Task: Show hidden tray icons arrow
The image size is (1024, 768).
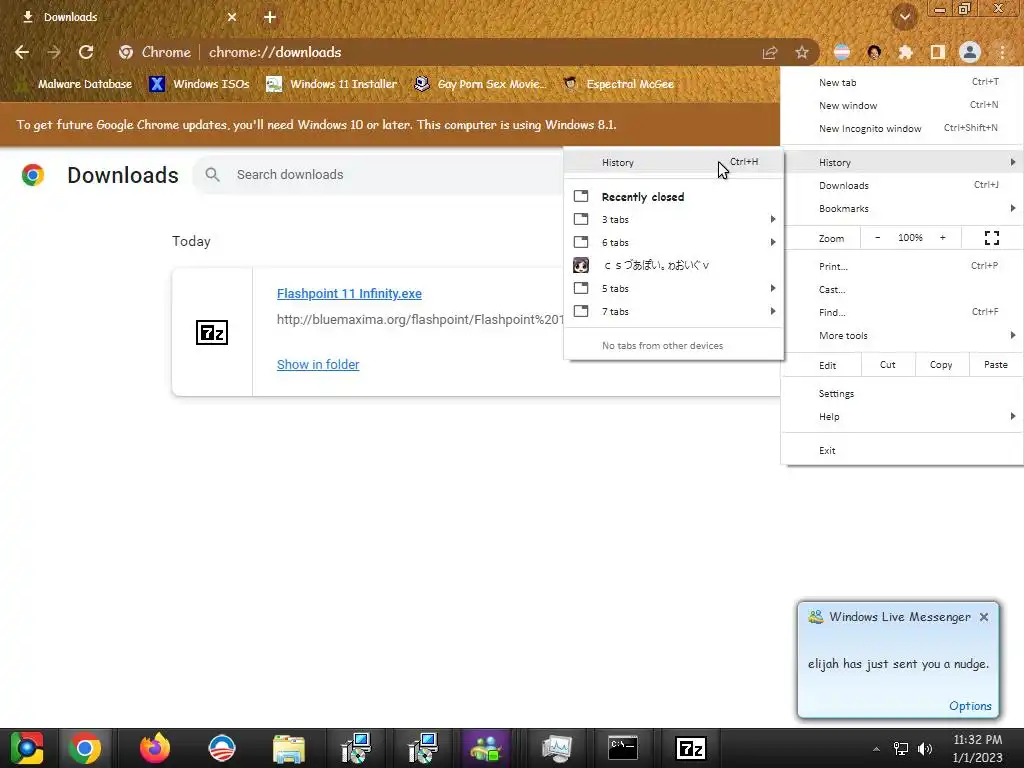Action: coord(876,749)
